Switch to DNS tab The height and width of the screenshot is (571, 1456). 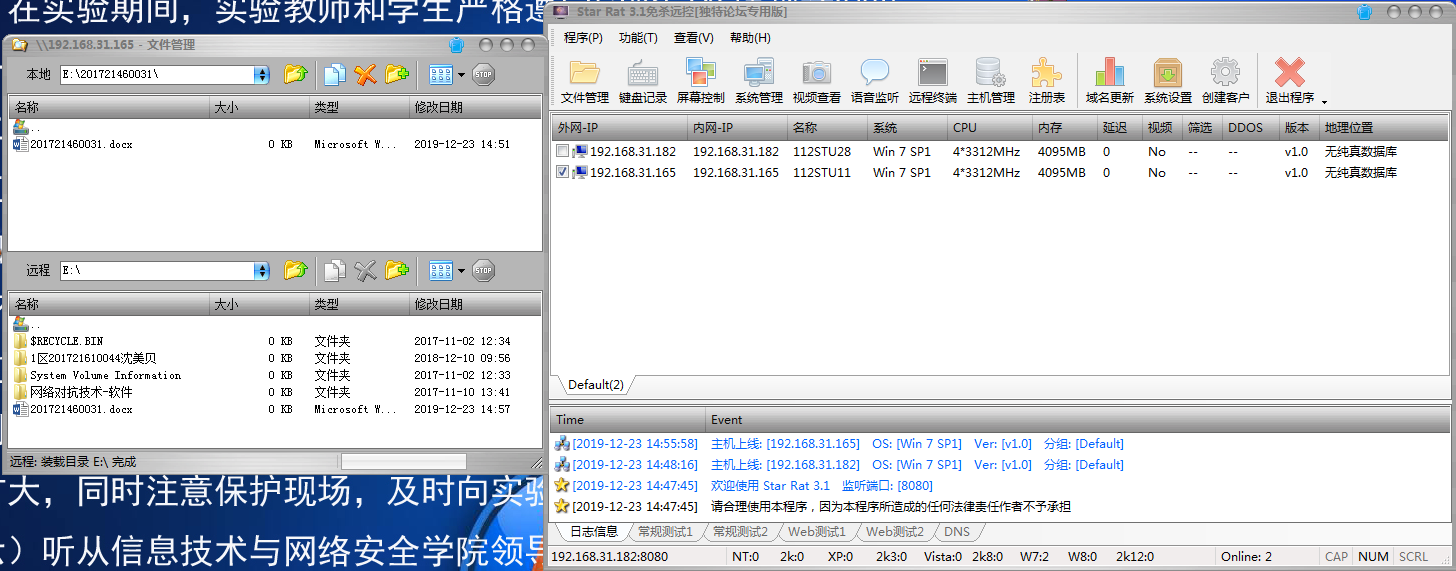pos(956,532)
